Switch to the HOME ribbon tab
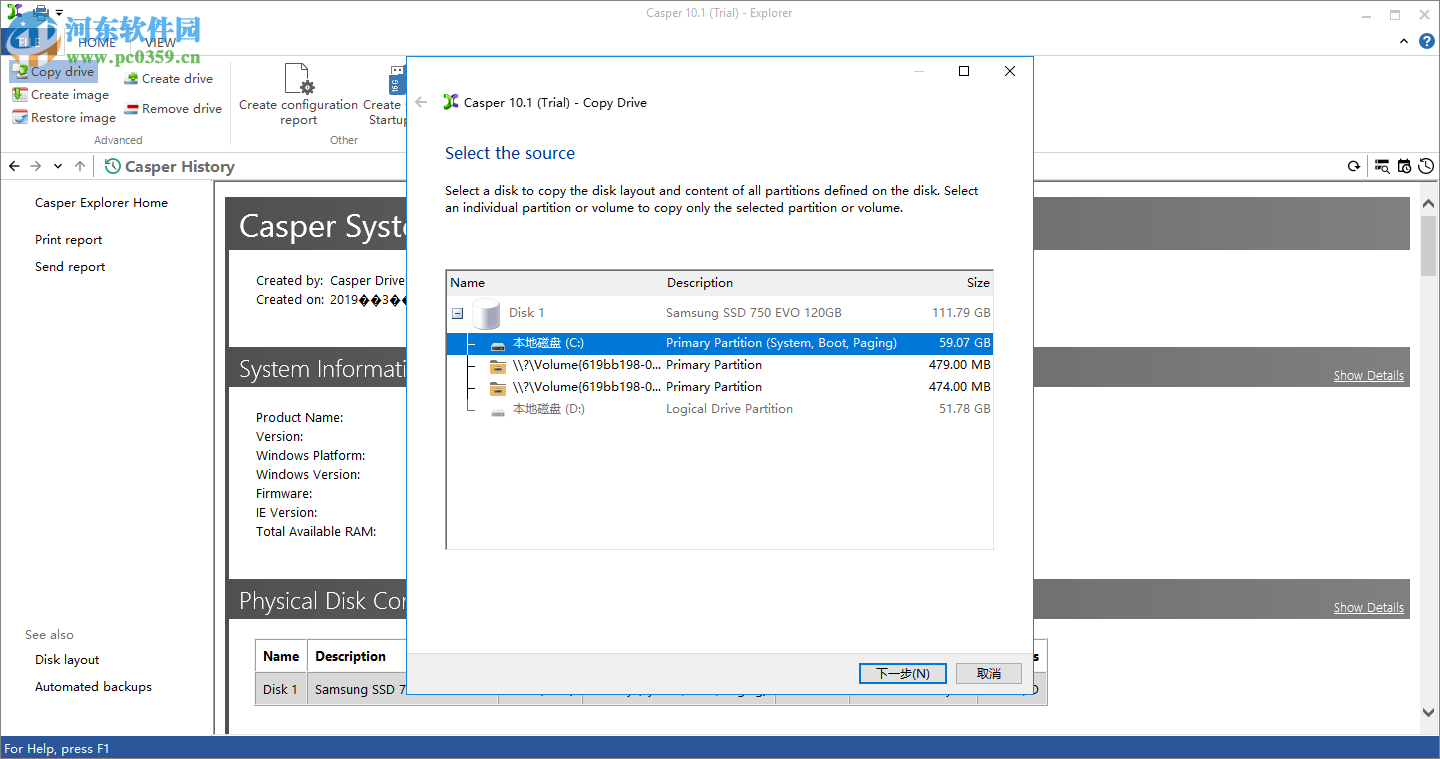This screenshot has width=1440, height=759. (x=97, y=43)
